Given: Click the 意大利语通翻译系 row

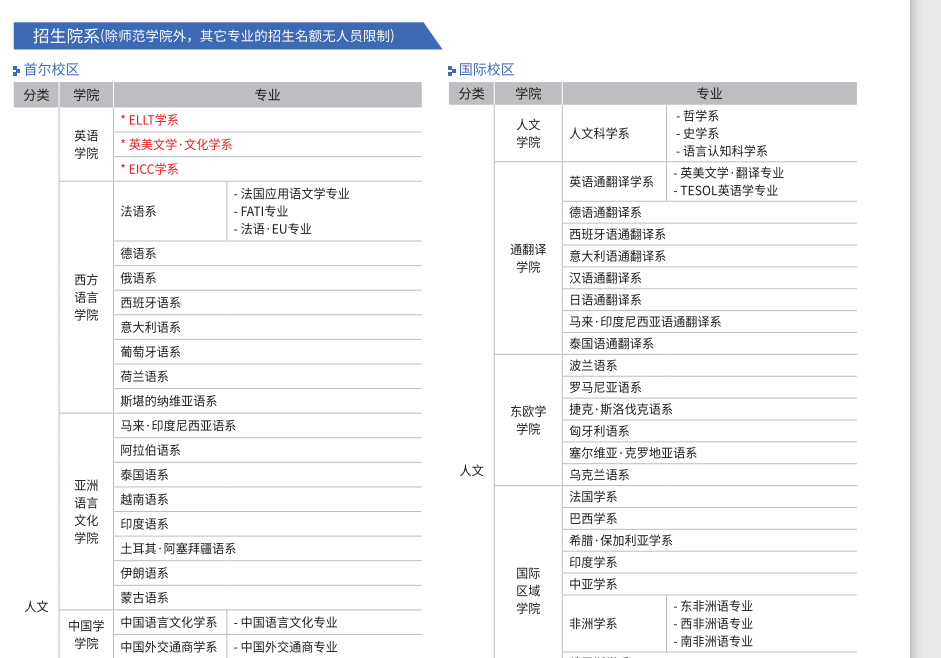Looking at the screenshot, I should coord(710,256).
